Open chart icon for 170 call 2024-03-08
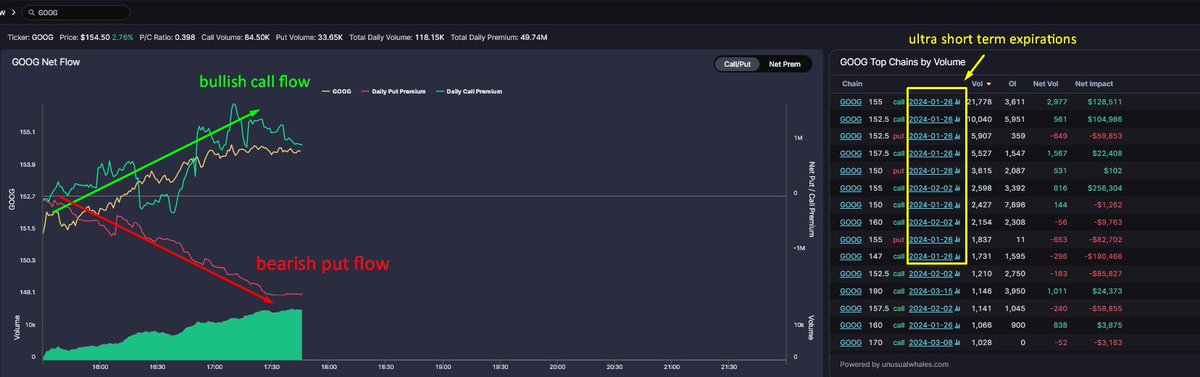1200x377 pixels. click(958, 342)
